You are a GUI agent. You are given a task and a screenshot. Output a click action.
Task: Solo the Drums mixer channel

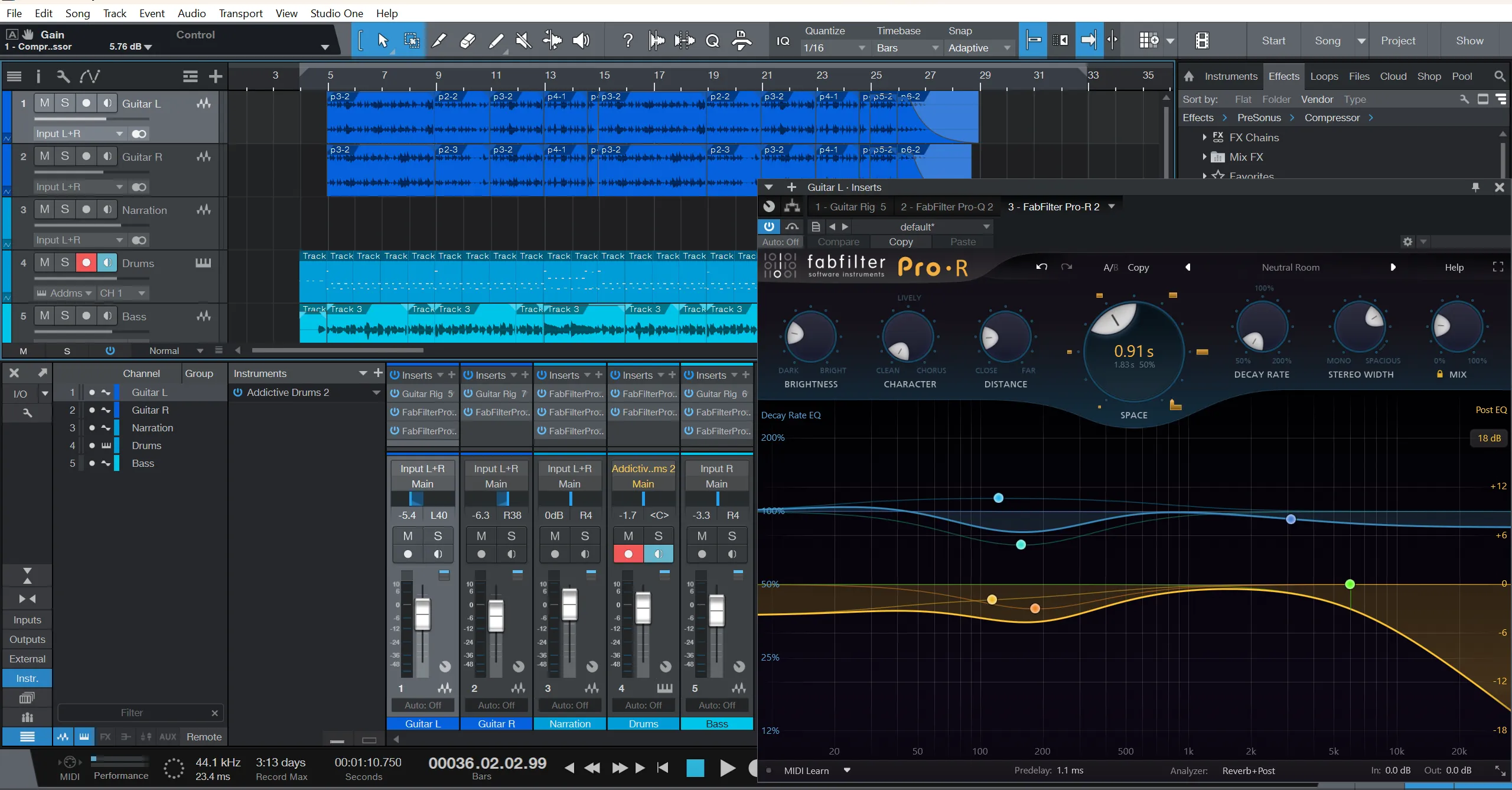click(x=659, y=536)
